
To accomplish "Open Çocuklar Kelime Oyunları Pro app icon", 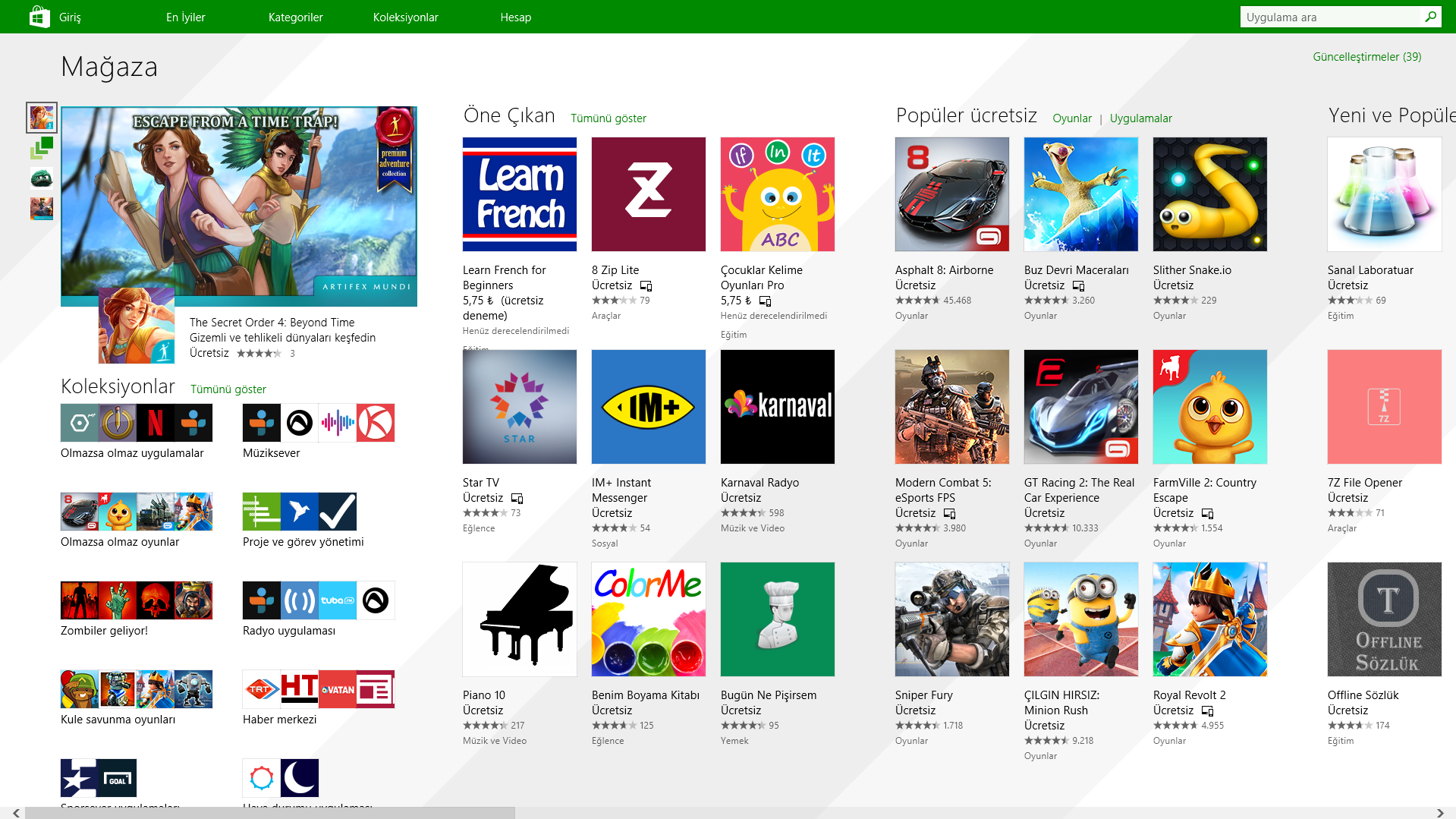I will click(x=778, y=194).
